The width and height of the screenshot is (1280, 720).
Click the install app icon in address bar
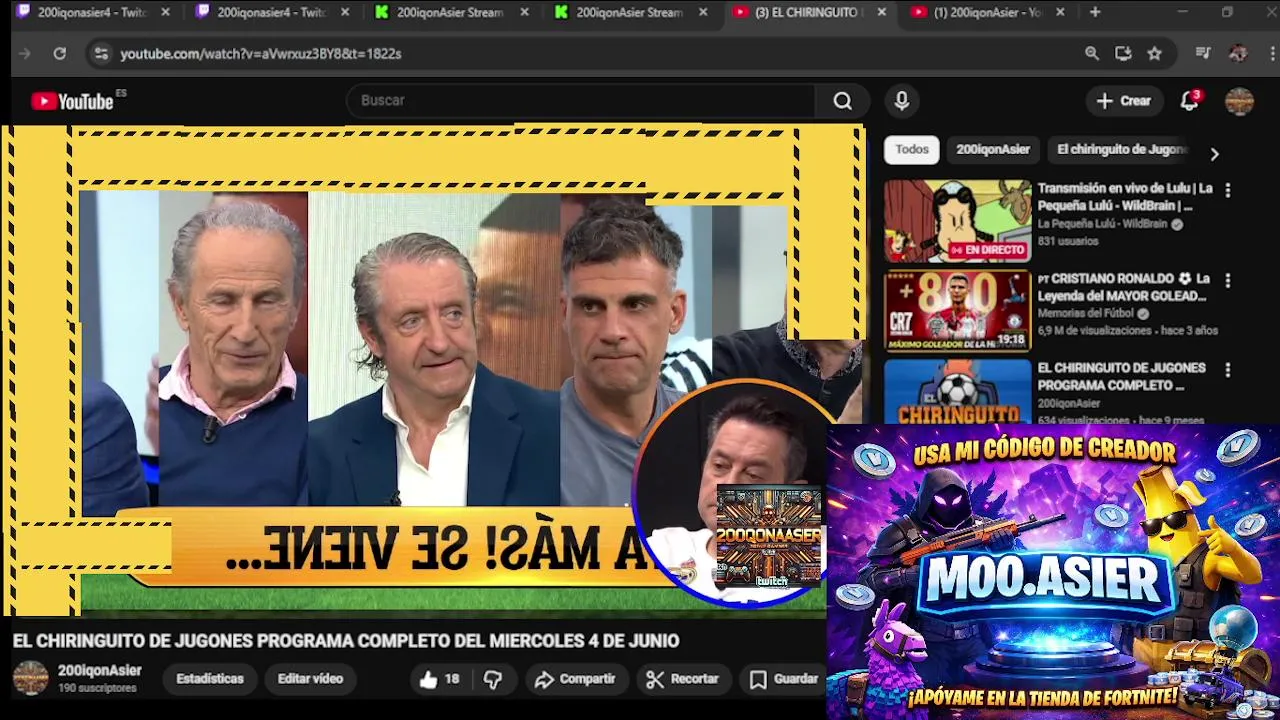pyautogui.click(x=1123, y=53)
